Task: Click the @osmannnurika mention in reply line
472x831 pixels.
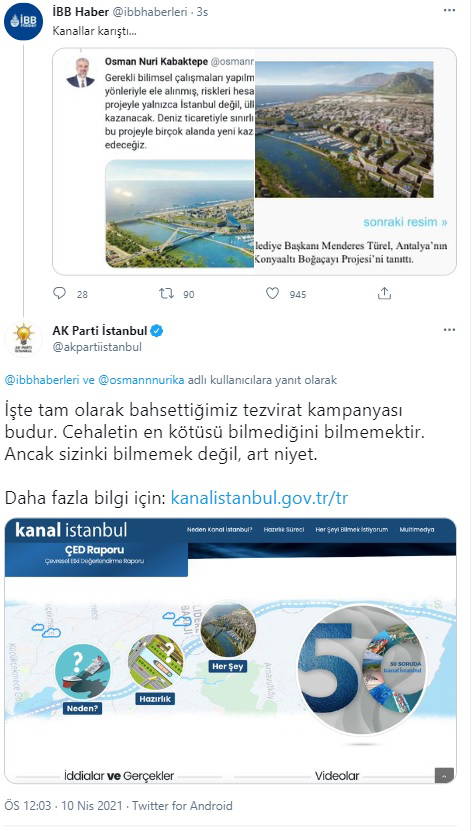Action: click(x=141, y=380)
